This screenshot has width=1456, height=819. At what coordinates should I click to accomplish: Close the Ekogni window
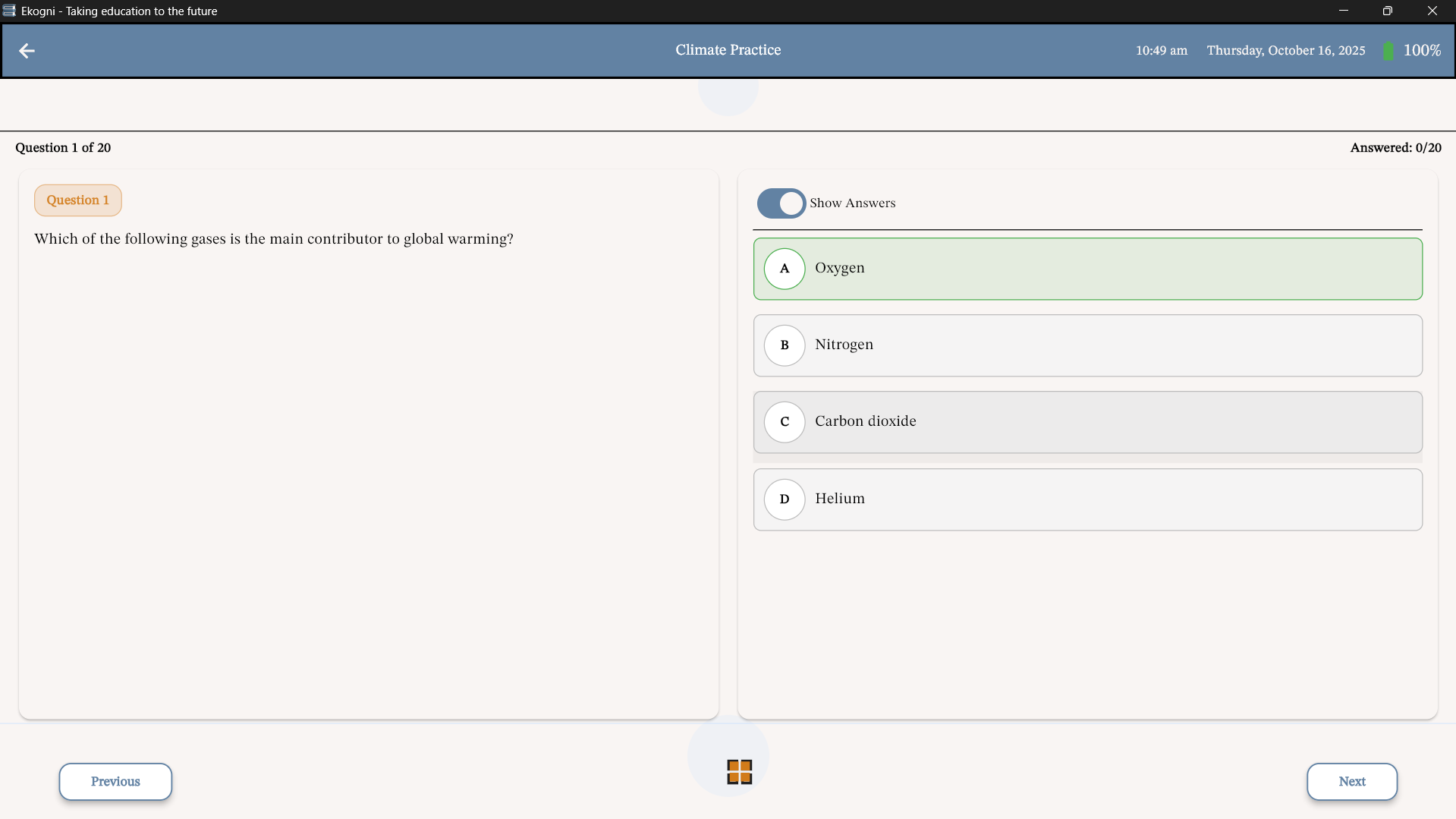tap(1432, 11)
